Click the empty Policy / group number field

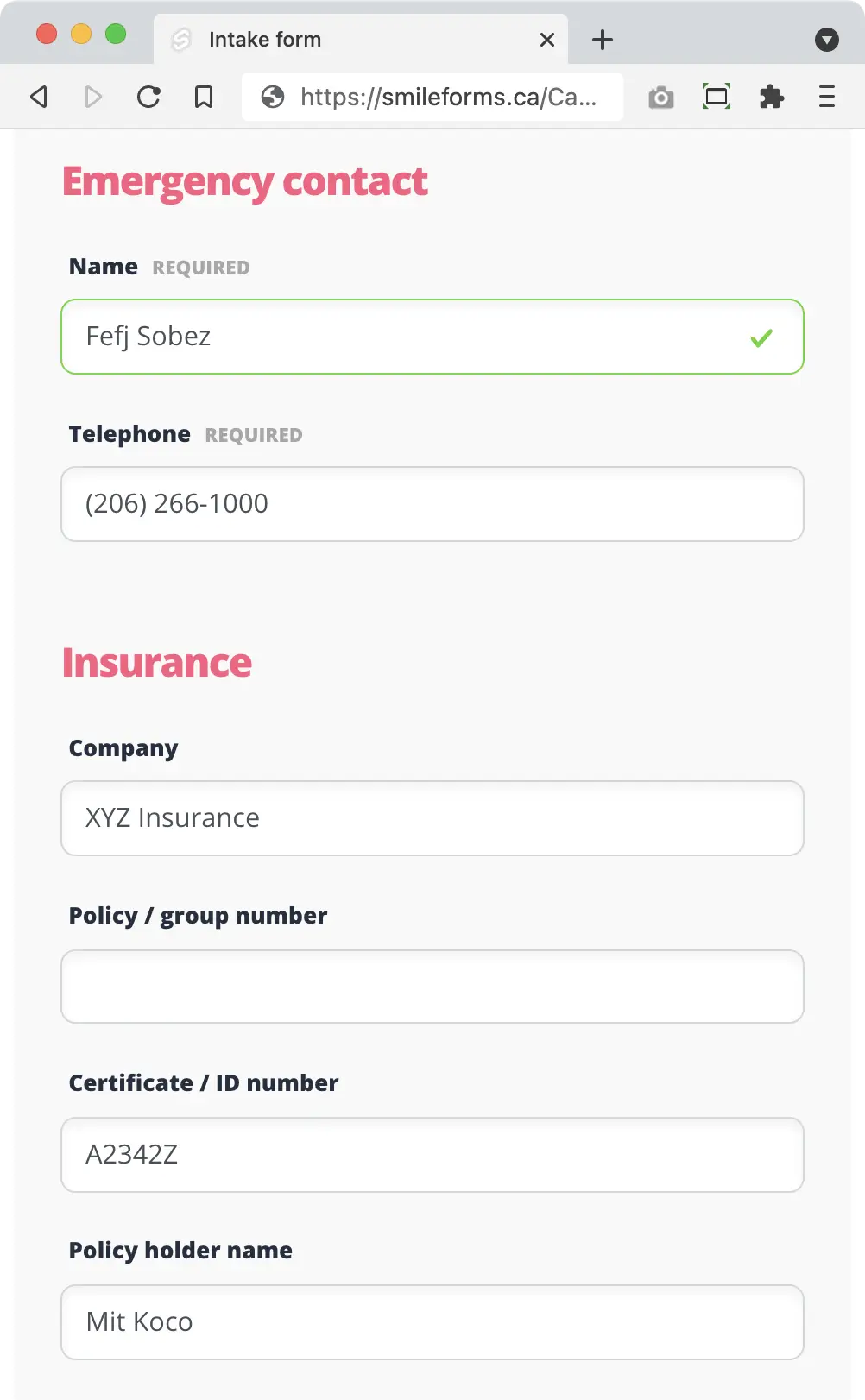click(432, 987)
